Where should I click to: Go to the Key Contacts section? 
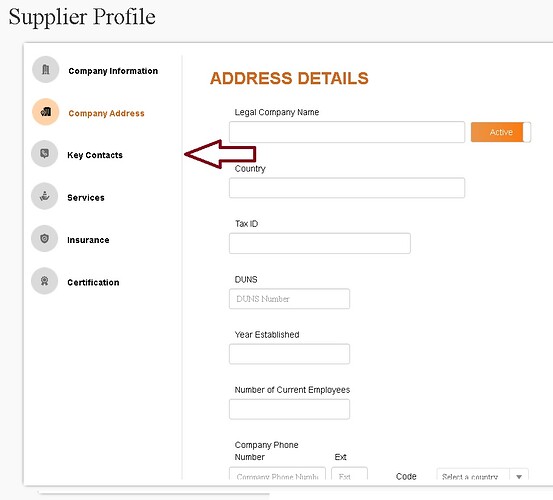pyautogui.click(x=95, y=155)
